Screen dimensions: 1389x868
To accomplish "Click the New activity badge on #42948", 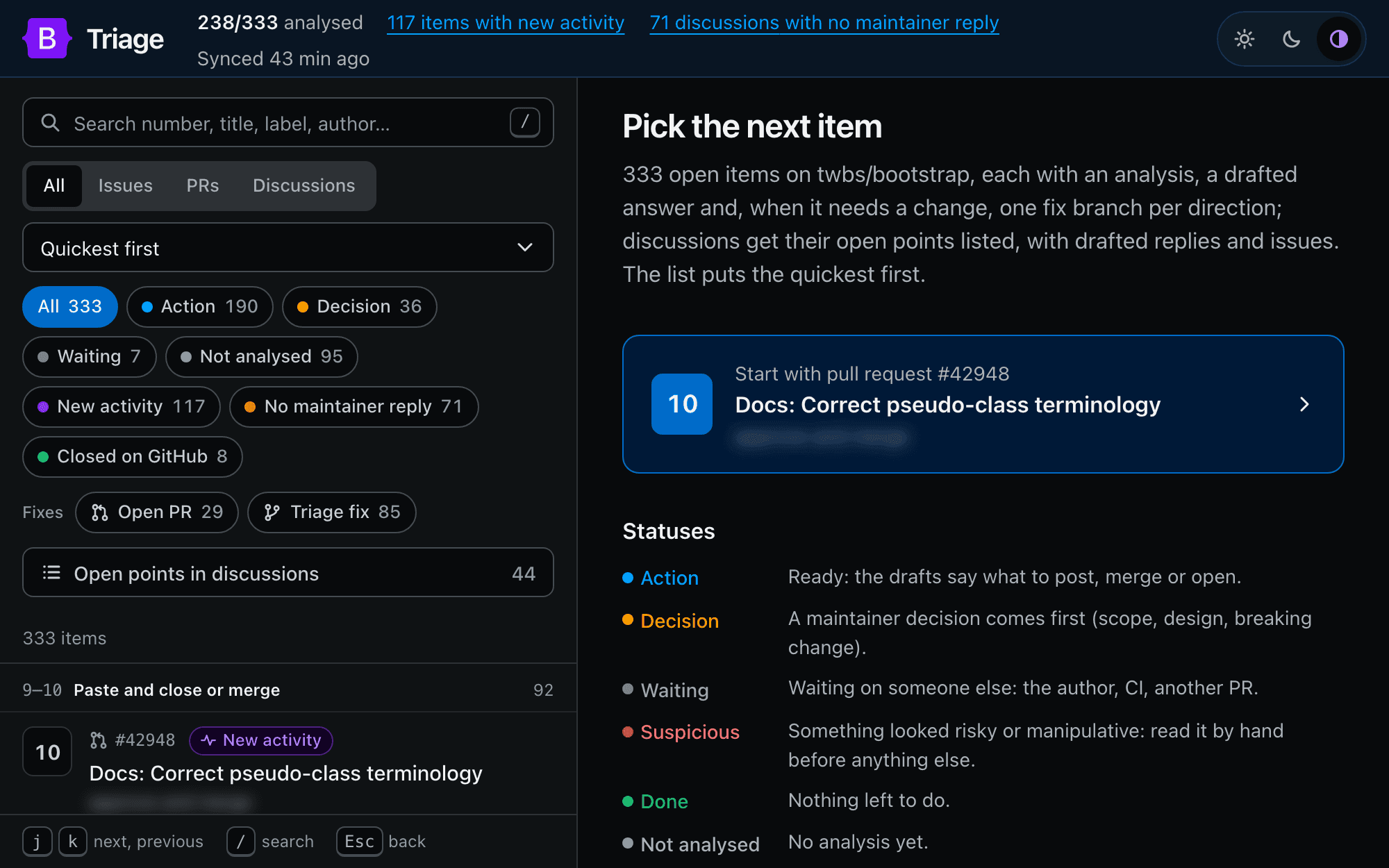I will click(261, 740).
